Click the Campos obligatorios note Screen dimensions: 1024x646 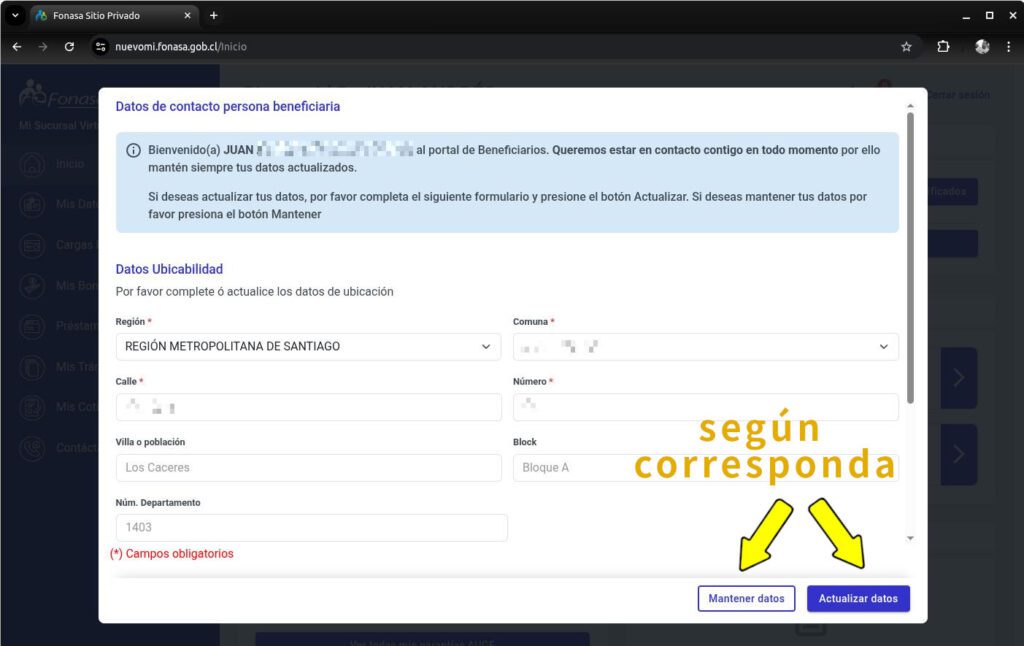[x=172, y=554]
